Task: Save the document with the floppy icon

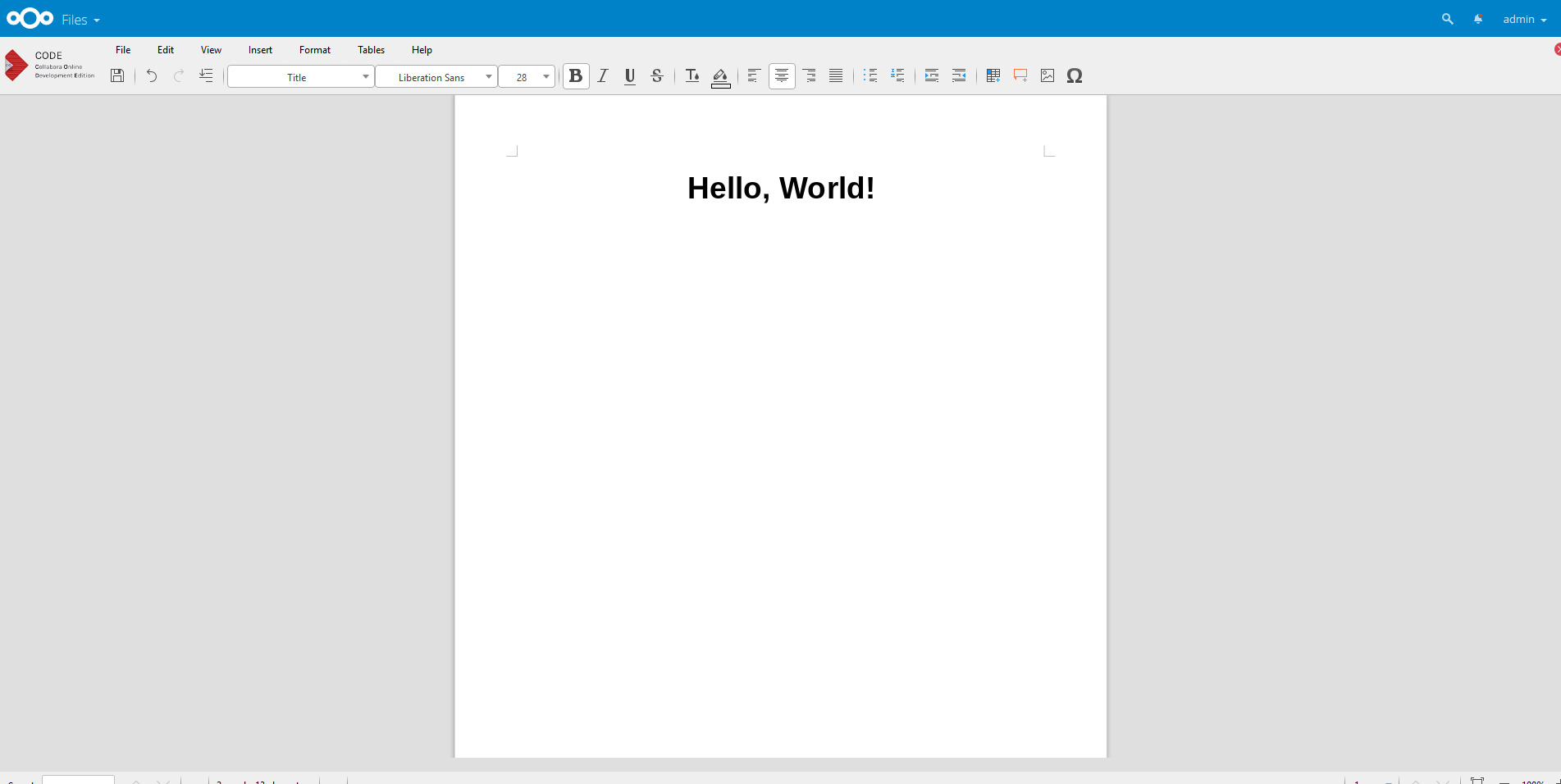Action: [117, 75]
